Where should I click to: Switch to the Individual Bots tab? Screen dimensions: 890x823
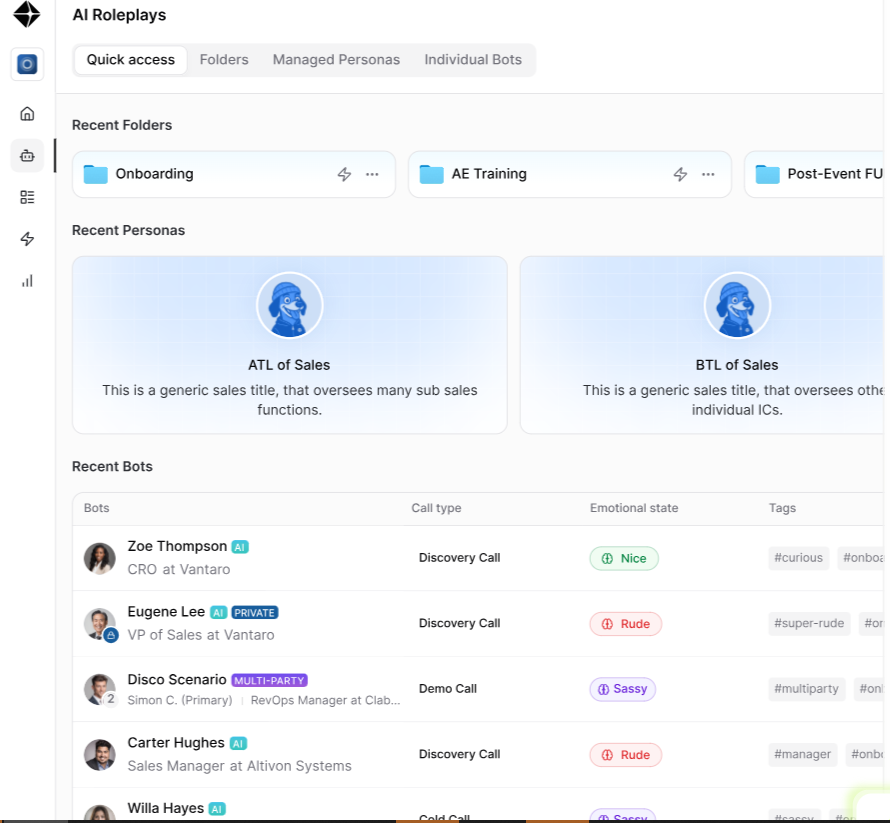[x=473, y=60]
